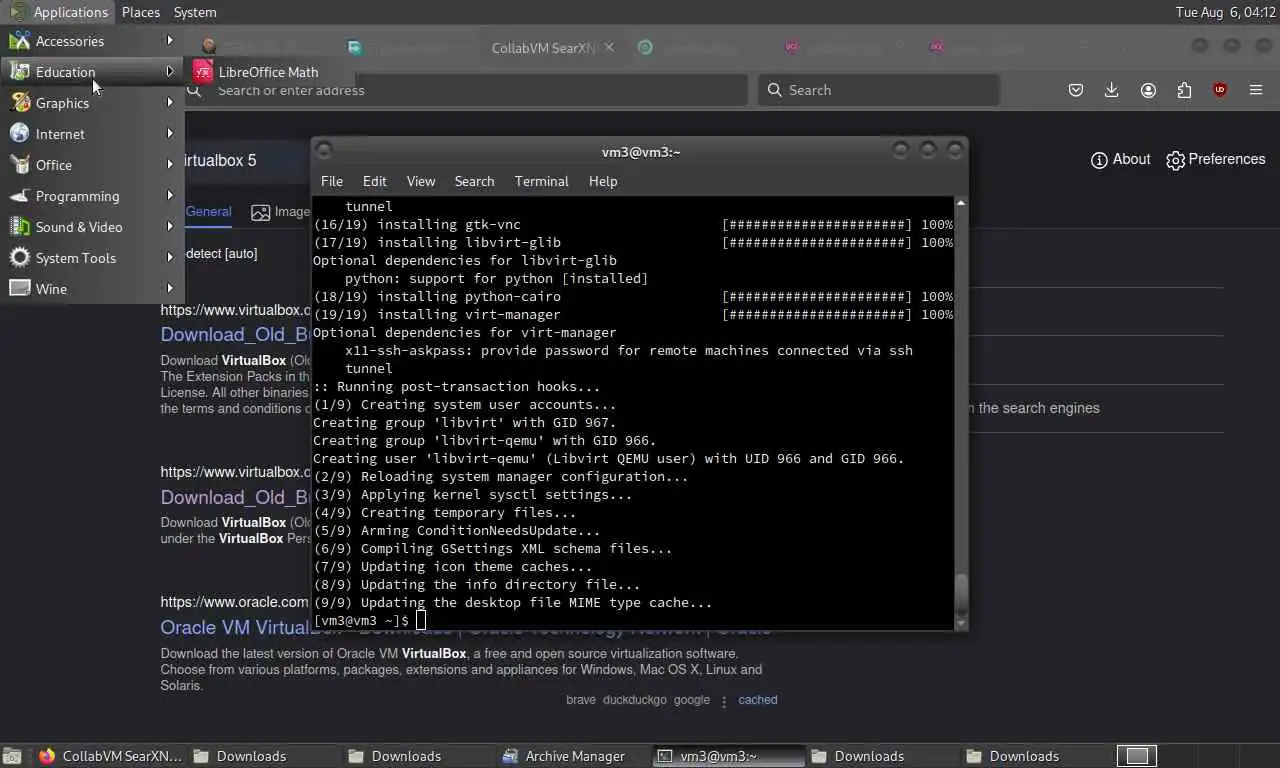Image resolution: width=1280 pixels, height=768 pixels.
Task: Open SearXNG Preferences page
Action: coord(1216,159)
